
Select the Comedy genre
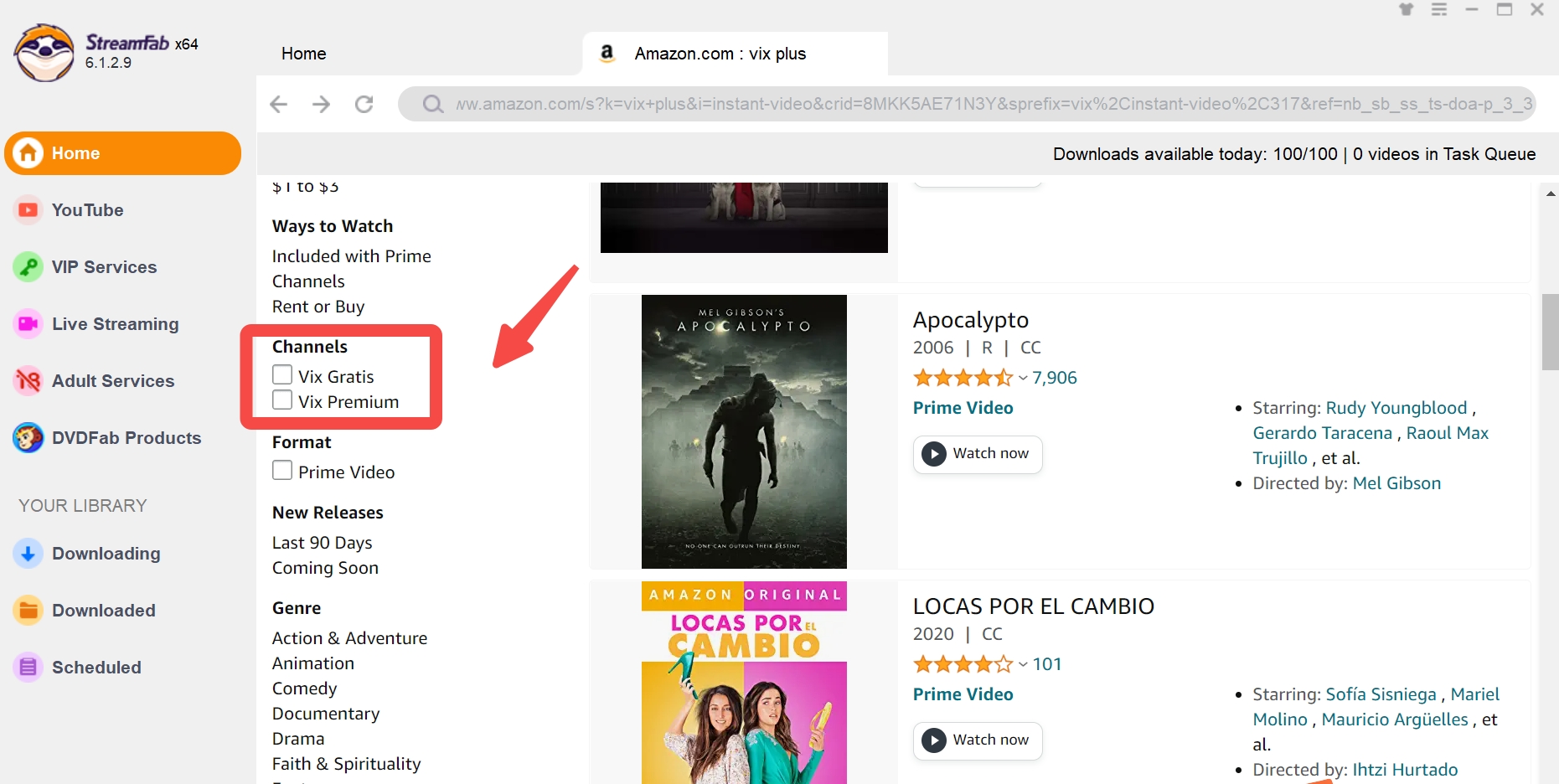point(304,689)
